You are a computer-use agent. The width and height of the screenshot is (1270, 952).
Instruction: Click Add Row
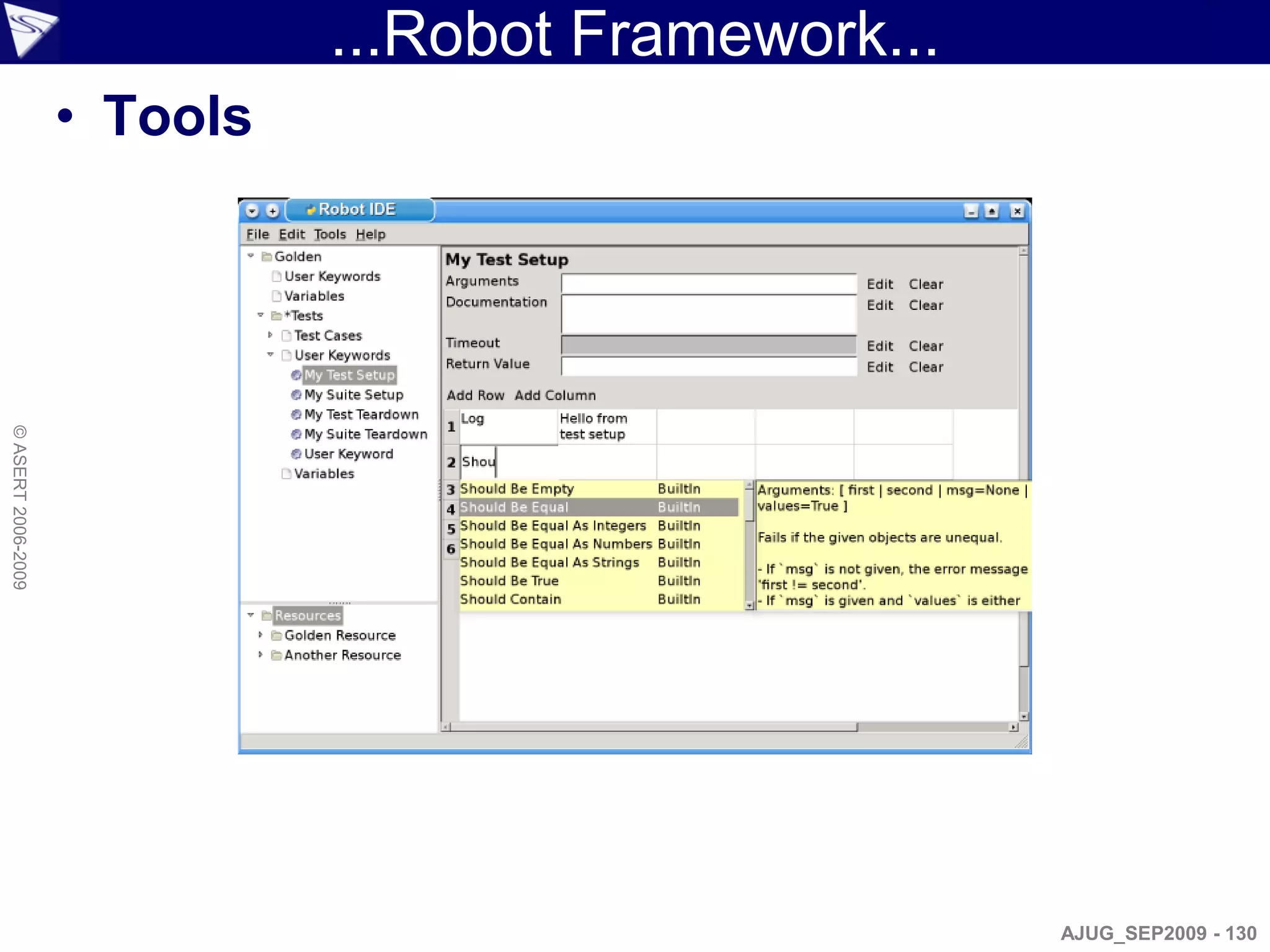tap(476, 395)
